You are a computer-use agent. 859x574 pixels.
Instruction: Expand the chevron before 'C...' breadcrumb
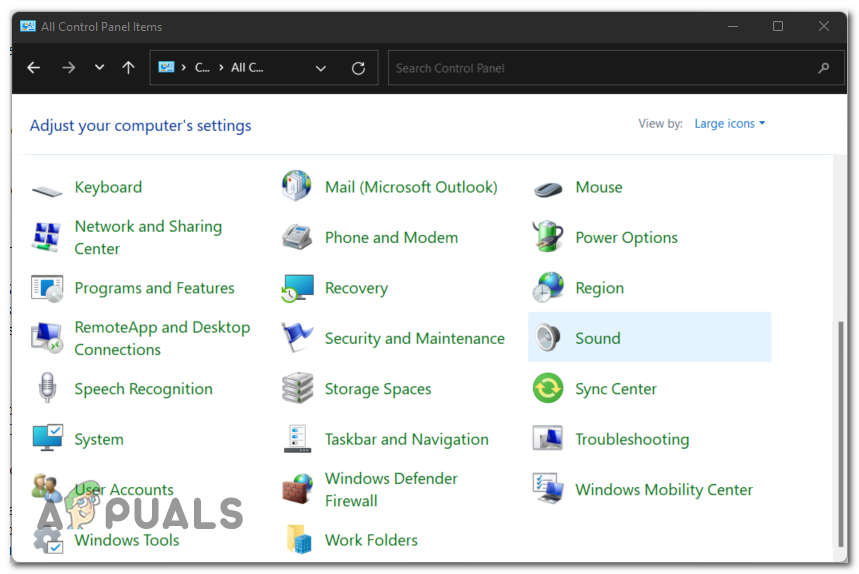[184, 68]
